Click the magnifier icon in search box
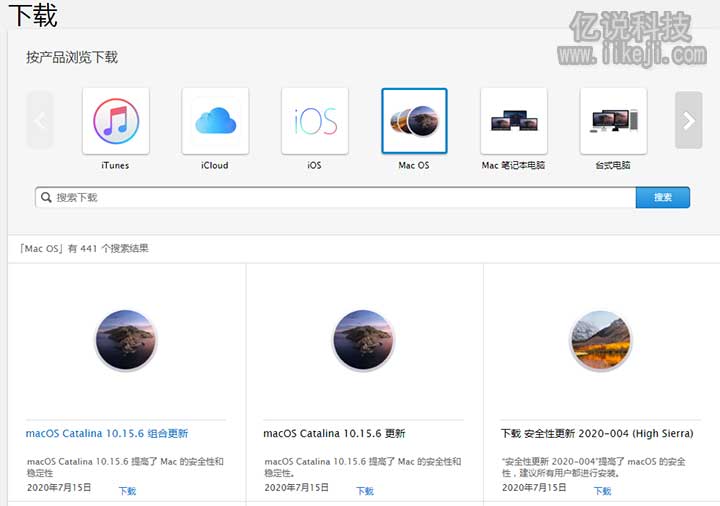The height and width of the screenshot is (506, 720). tap(46, 197)
